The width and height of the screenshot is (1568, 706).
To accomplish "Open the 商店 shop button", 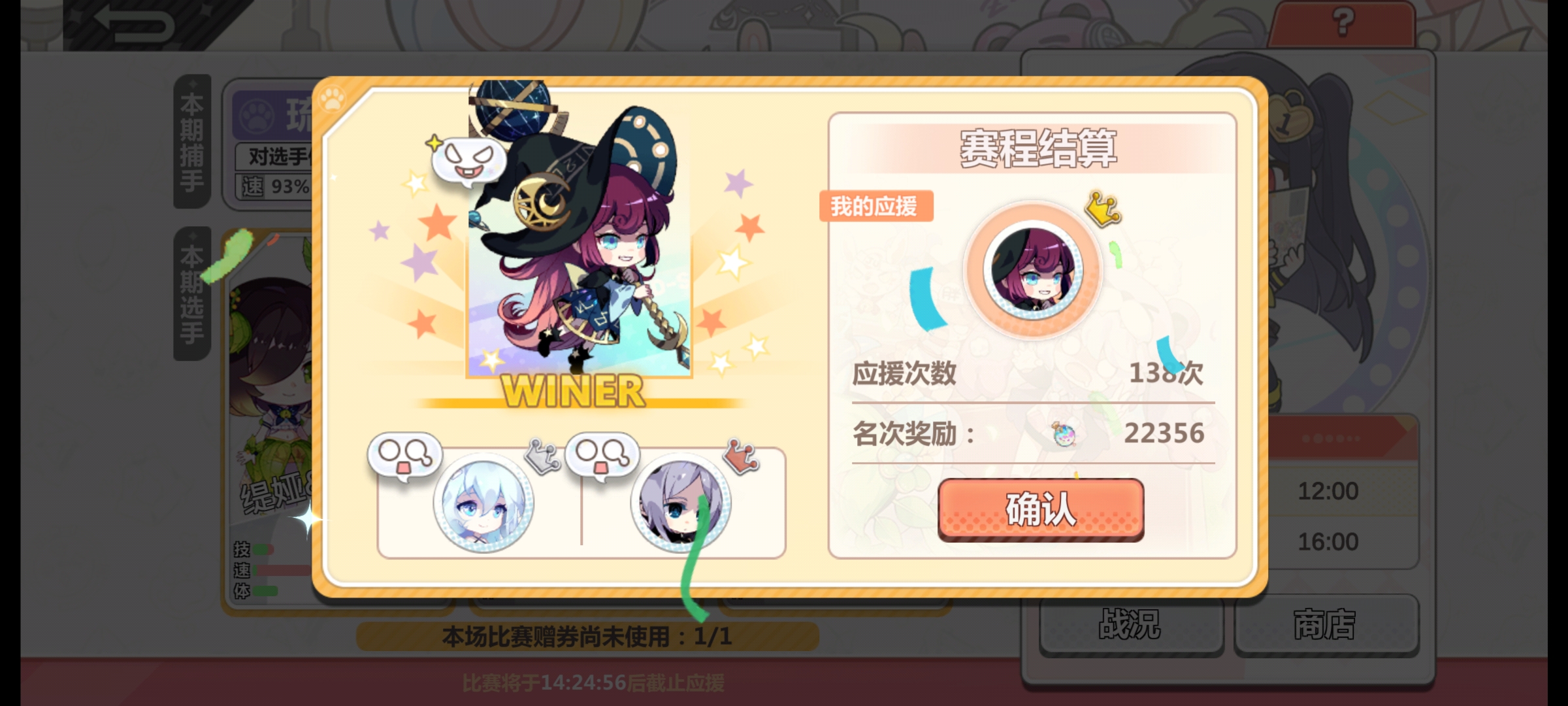I will [x=1326, y=624].
